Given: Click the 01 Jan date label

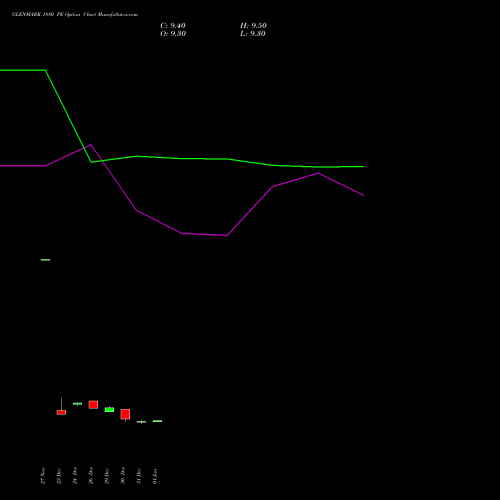Looking at the screenshot, I should [x=155, y=476].
